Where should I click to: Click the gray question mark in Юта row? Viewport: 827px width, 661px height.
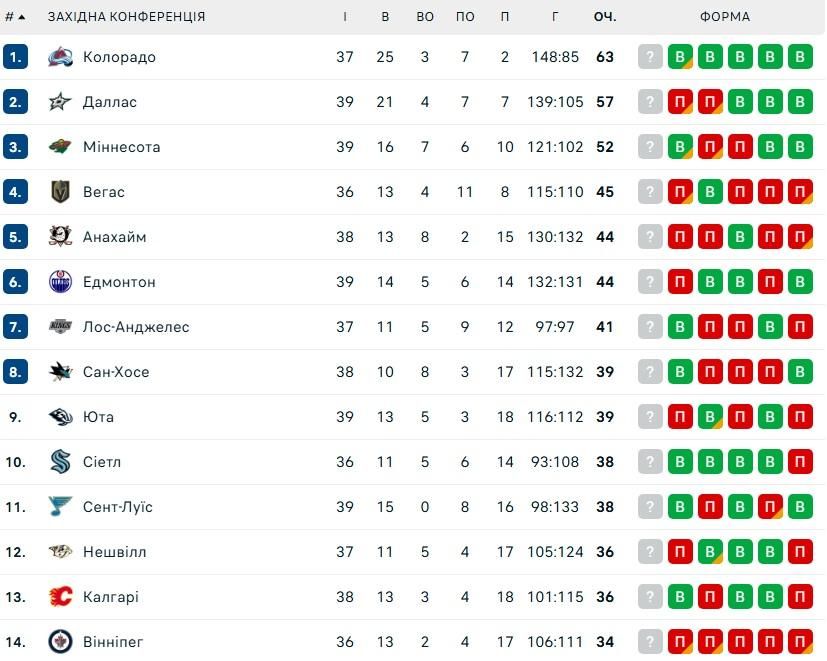pyautogui.click(x=651, y=417)
